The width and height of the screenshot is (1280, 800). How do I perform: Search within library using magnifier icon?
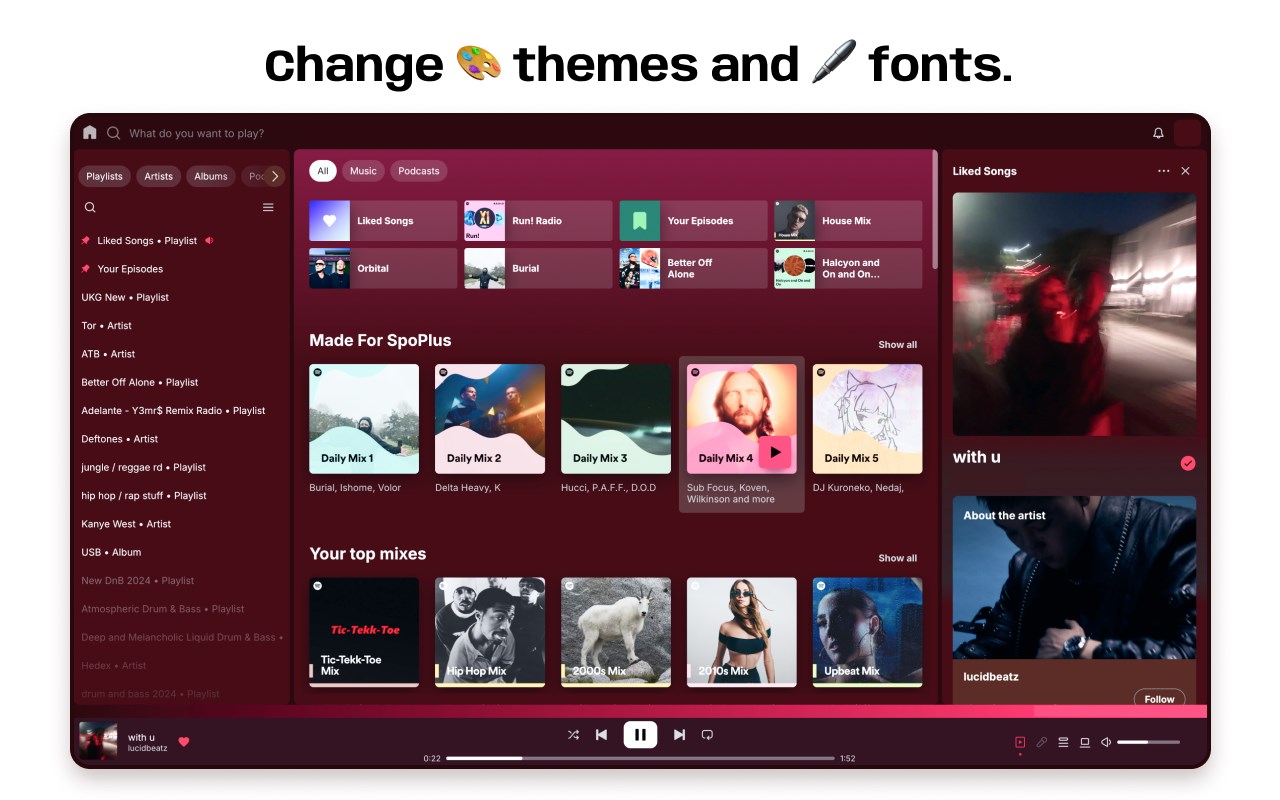point(90,207)
